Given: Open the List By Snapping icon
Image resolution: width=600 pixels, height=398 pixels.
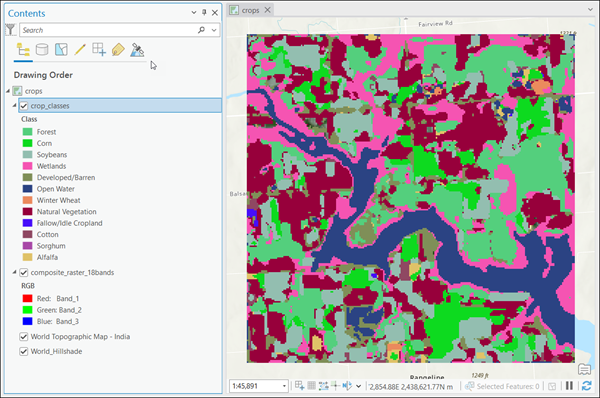Looking at the screenshot, I should [99, 49].
